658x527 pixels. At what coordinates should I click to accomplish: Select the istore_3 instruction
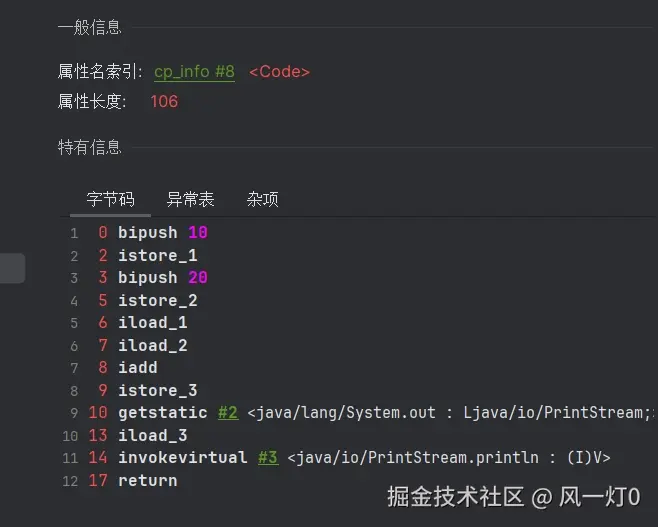click(157, 391)
